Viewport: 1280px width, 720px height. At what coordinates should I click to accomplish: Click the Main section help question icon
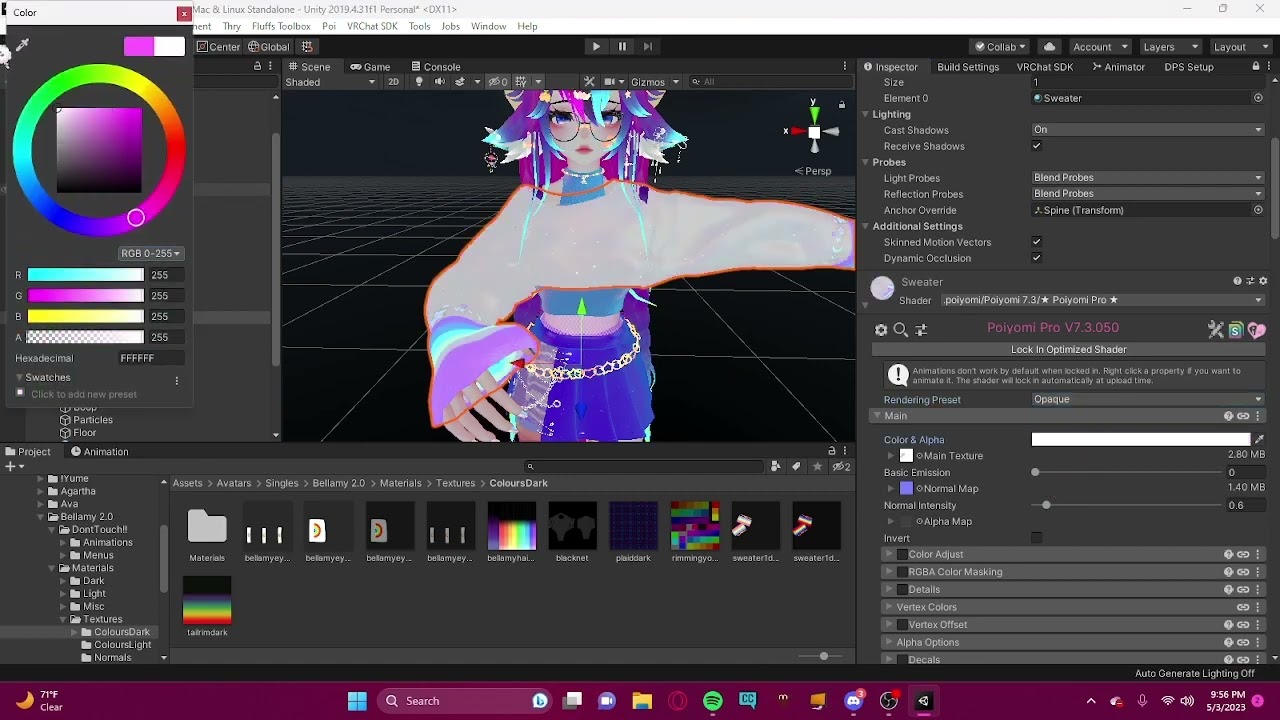1228,416
